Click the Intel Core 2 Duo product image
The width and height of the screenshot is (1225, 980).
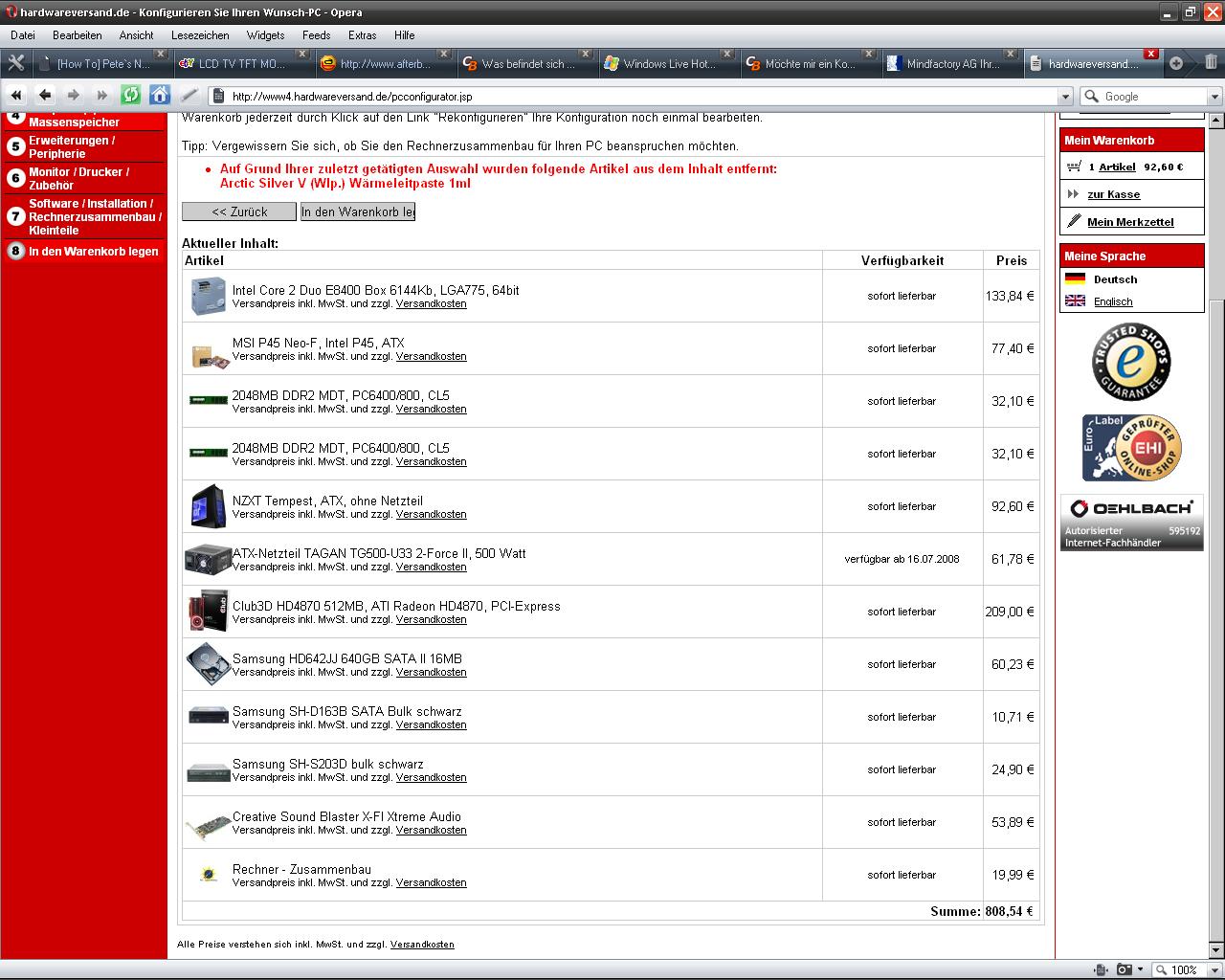coord(208,296)
